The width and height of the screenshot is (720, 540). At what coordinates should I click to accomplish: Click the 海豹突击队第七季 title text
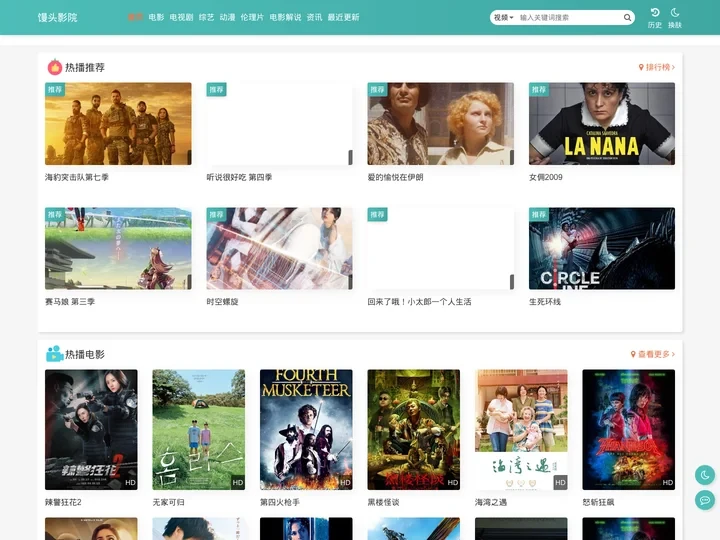point(77,177)
